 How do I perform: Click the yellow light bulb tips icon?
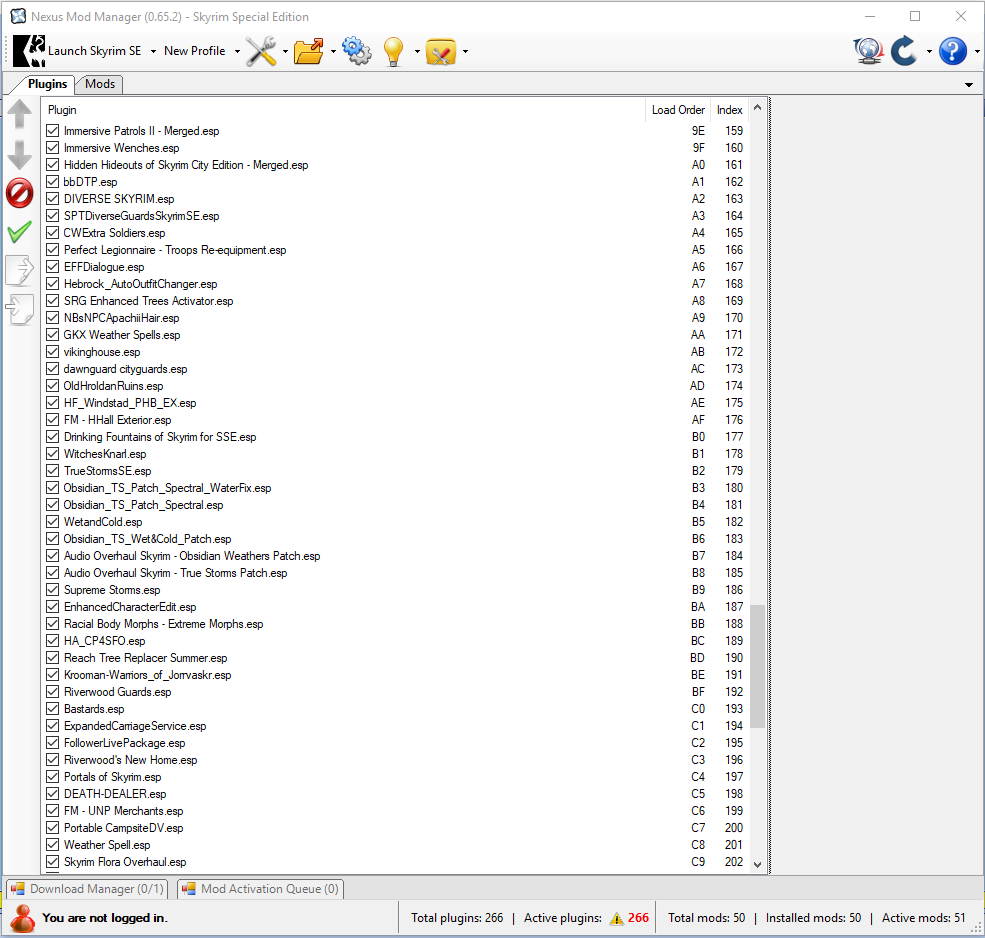[x=394, y=51]
